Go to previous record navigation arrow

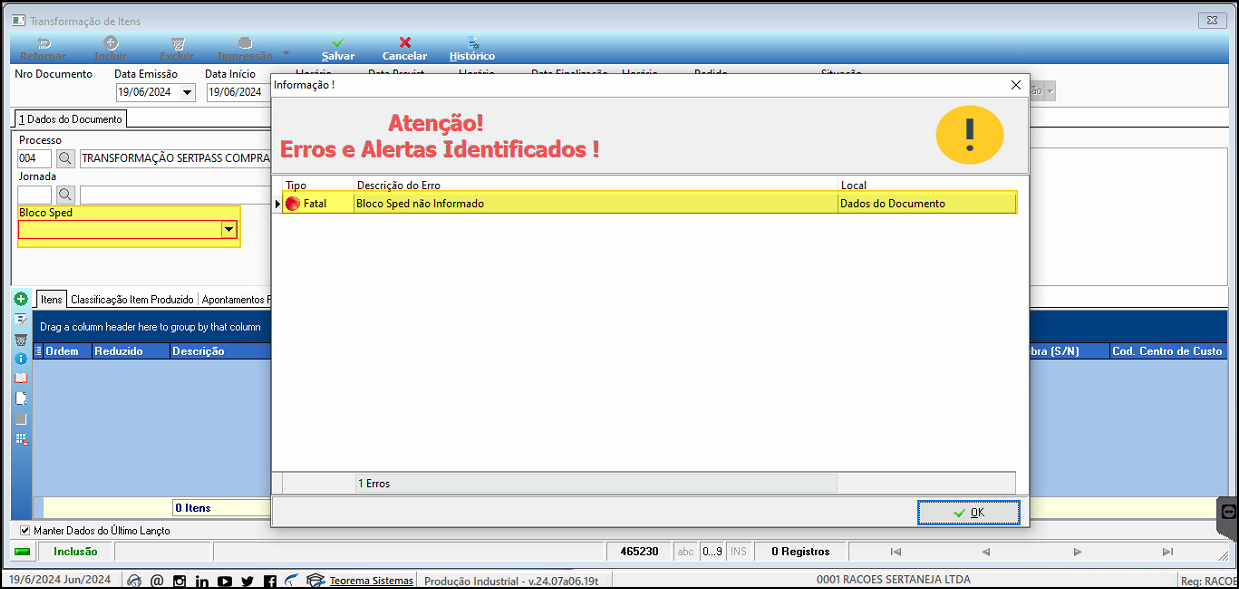pyautogui.click(x=985, y=551)
